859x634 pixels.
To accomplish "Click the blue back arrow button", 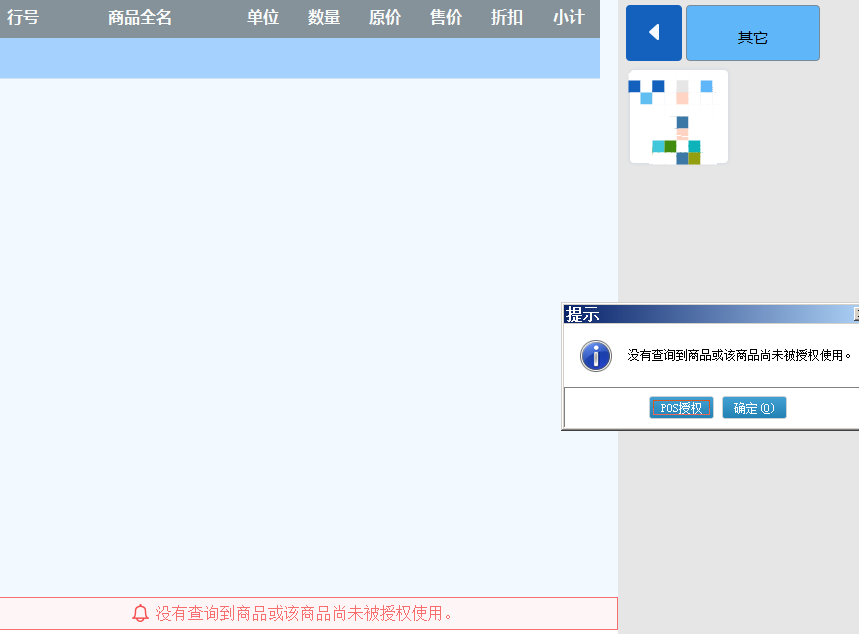I will [x=653, y=33].
